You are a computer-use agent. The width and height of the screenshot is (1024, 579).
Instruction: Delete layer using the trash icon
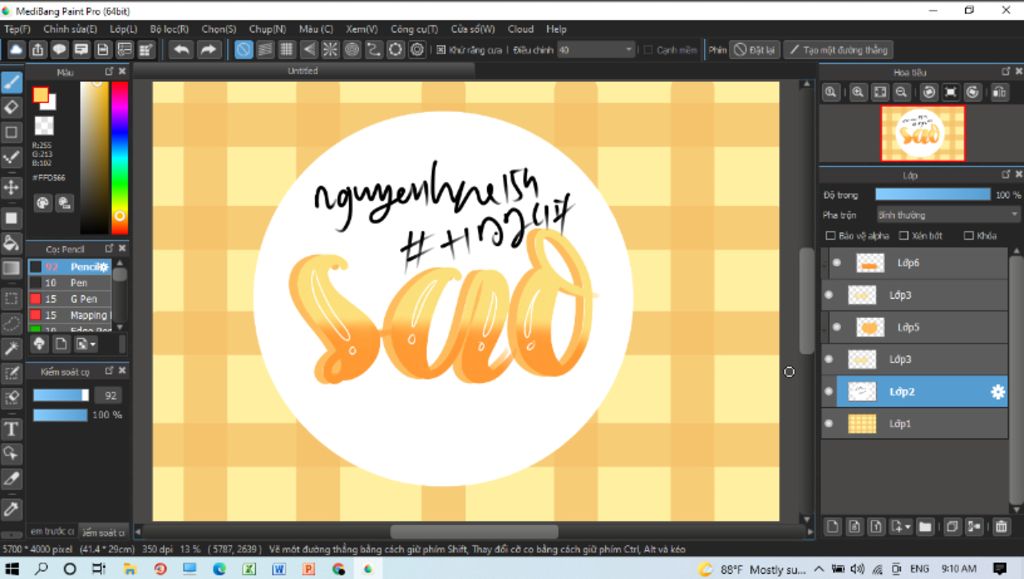(1001, 527)
